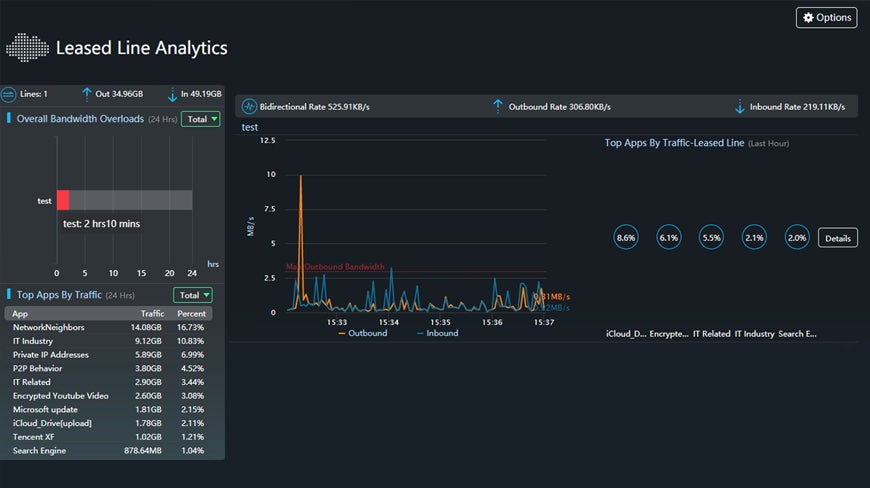Select the iCloud_Drive[upload] row
Viewport: 870px width, 488px height.
coord(108,423)
